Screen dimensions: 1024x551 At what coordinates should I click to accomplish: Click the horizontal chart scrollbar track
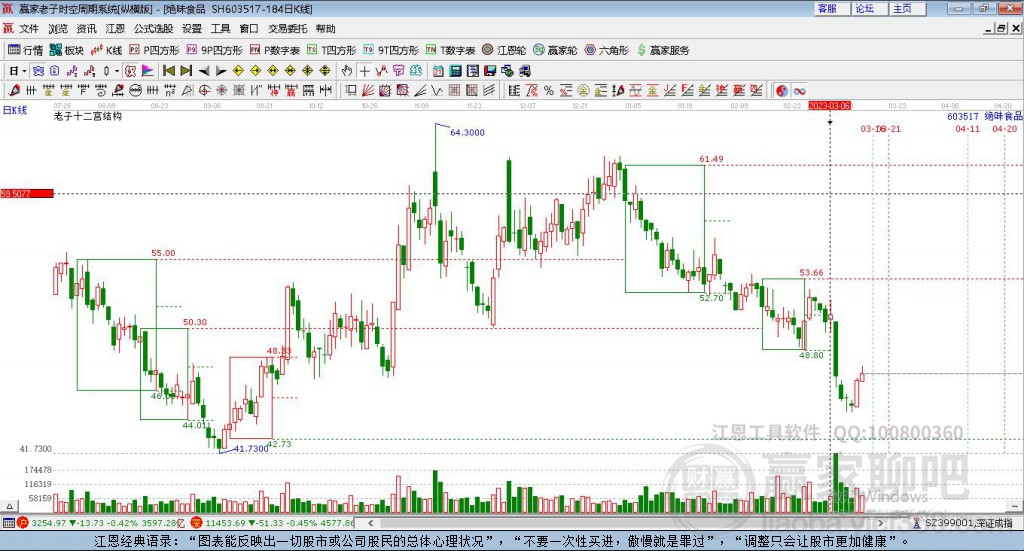coord(626,523)
